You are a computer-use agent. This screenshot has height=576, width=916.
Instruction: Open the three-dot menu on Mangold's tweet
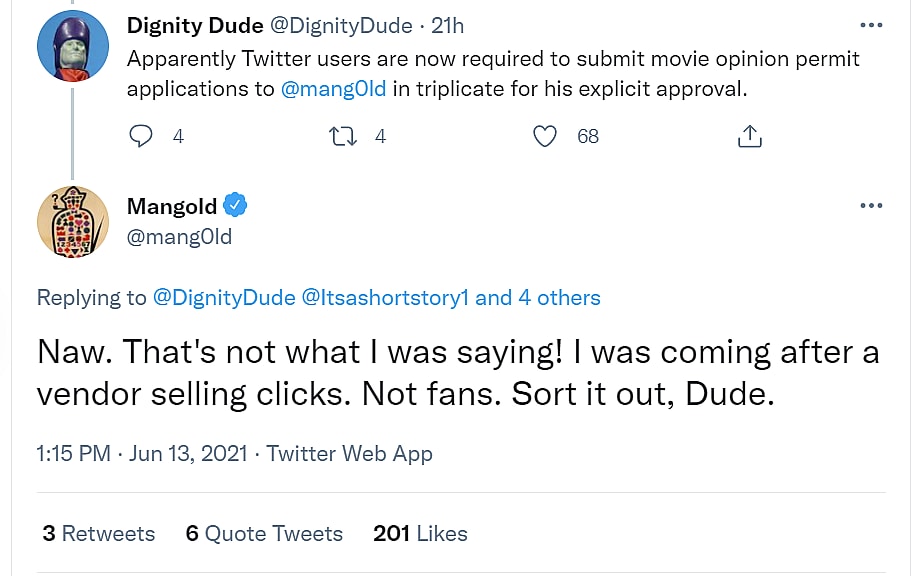tap(871, 206)
